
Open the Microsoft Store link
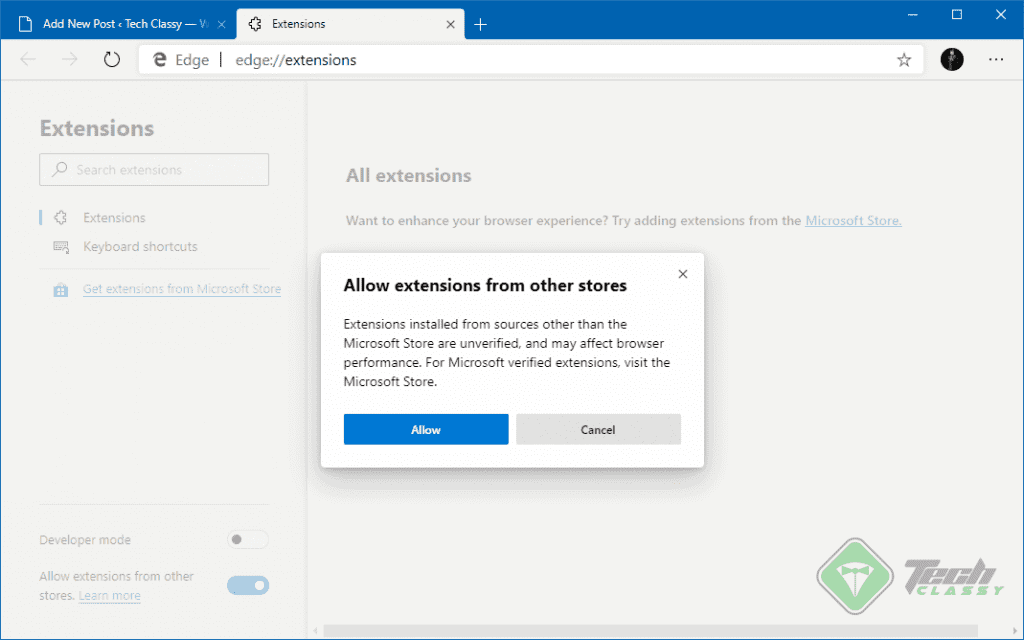pos(852,221)
